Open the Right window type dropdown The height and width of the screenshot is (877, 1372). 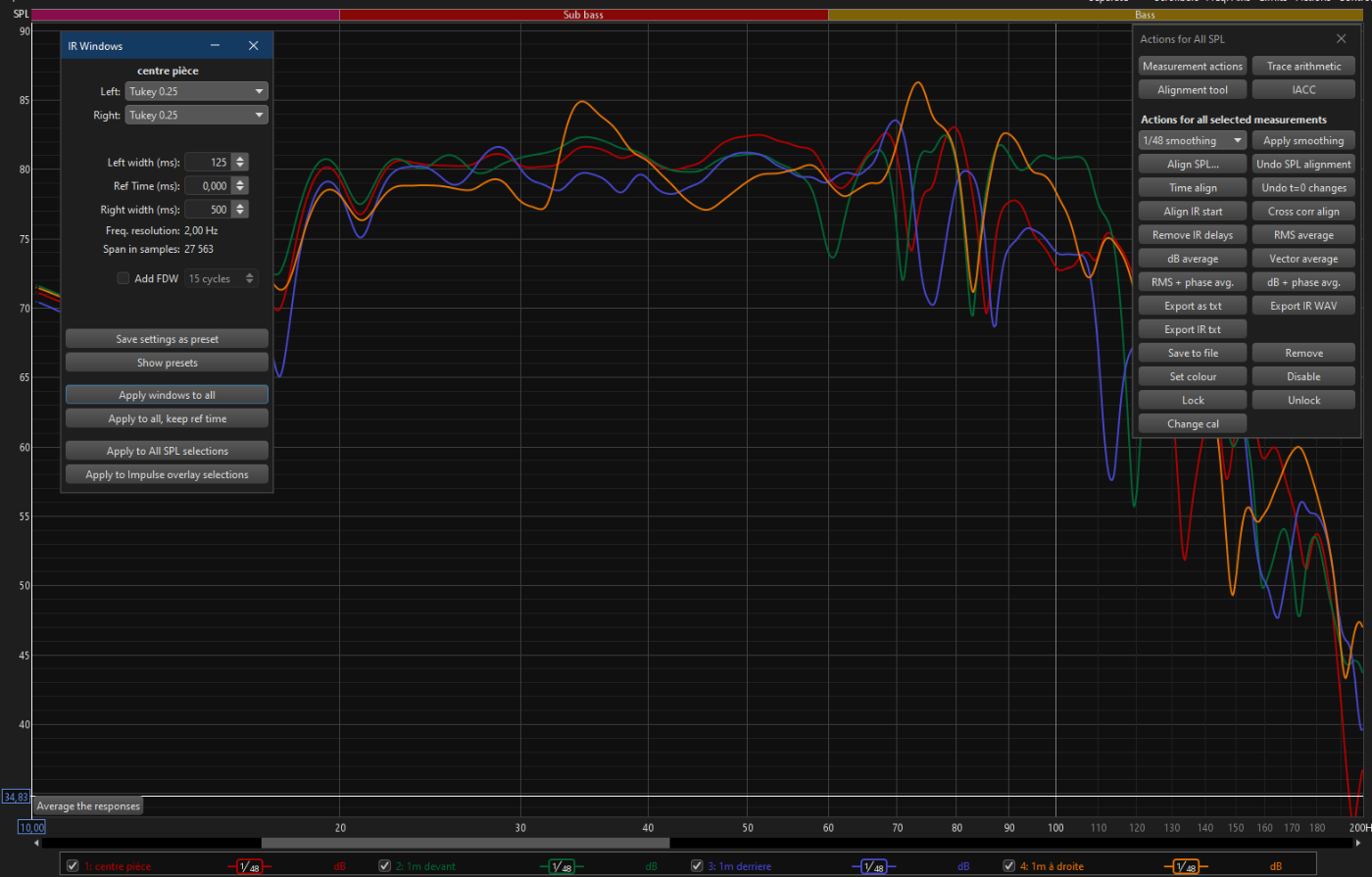point(196,115)
